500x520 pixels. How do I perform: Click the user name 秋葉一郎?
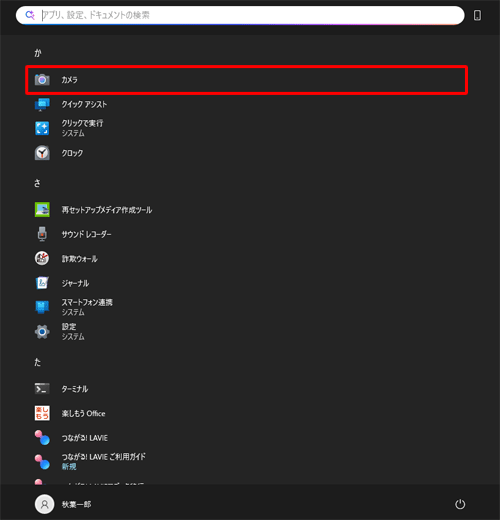tap(76, 504)
